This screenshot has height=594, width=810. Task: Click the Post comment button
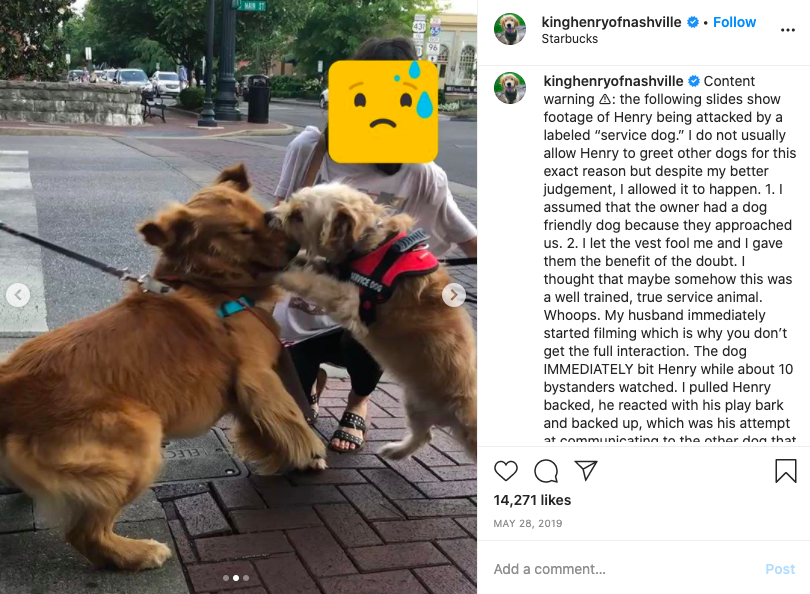tap(780, 569)
